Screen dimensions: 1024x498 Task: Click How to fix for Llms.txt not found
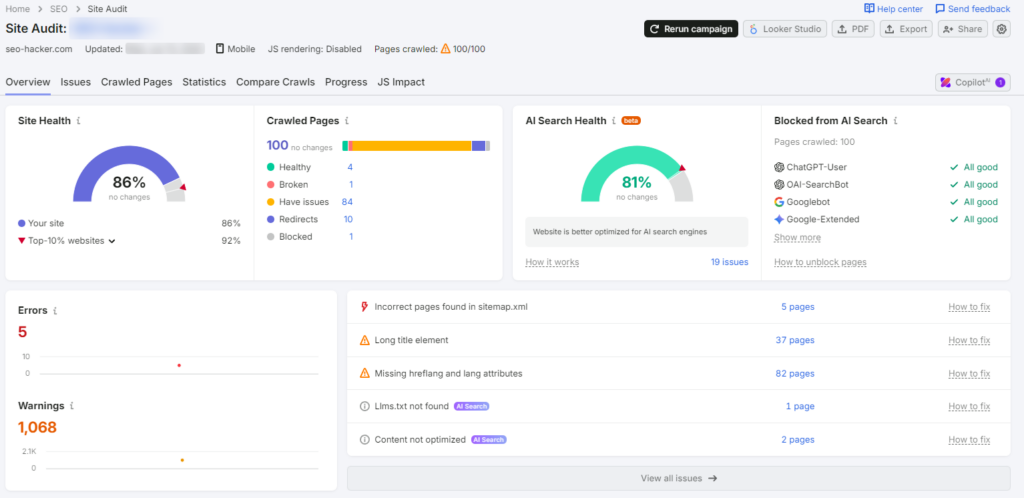pos(969,406)
